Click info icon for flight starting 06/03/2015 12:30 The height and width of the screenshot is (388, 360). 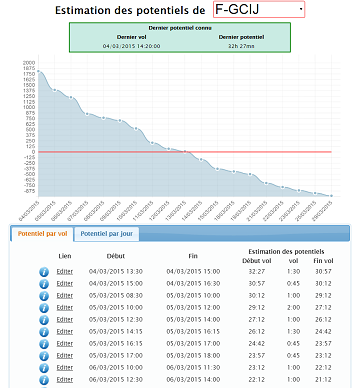44,380
